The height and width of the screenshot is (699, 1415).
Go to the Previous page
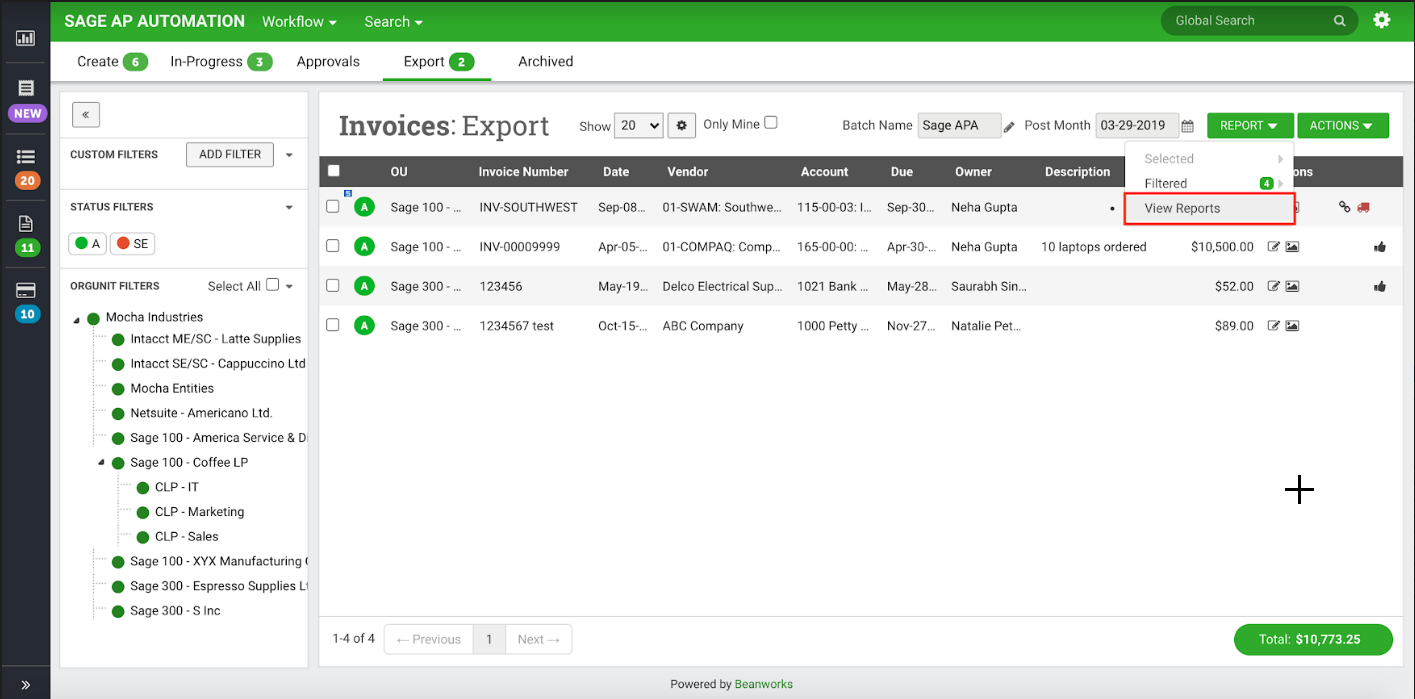click(428, 639)
